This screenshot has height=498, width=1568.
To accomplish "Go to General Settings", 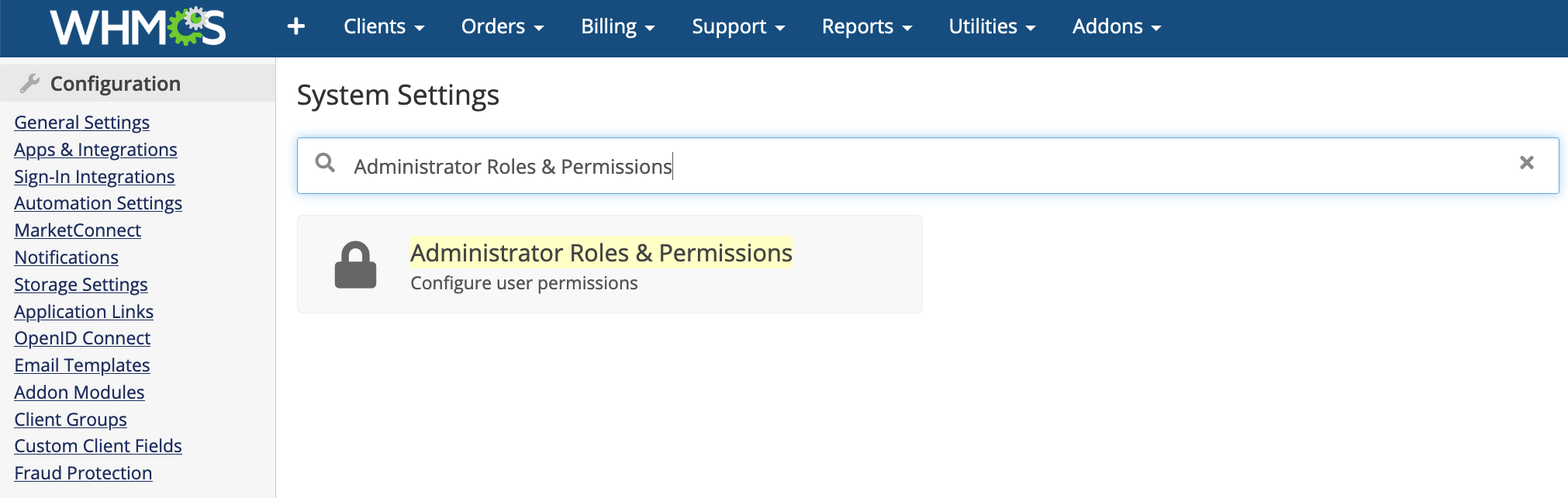I will pyautogui.click(x=82, y=123).
